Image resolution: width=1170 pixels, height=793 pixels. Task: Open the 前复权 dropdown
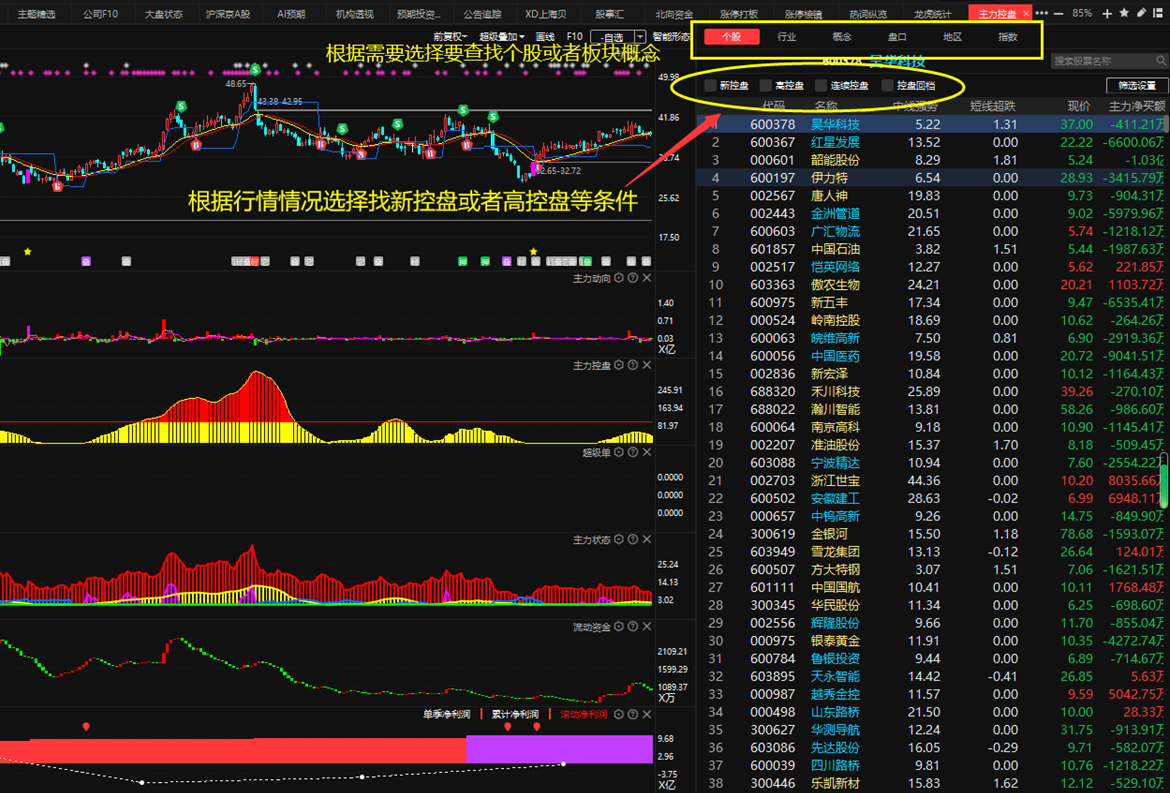pyautogui.click(x=450, y=37)
